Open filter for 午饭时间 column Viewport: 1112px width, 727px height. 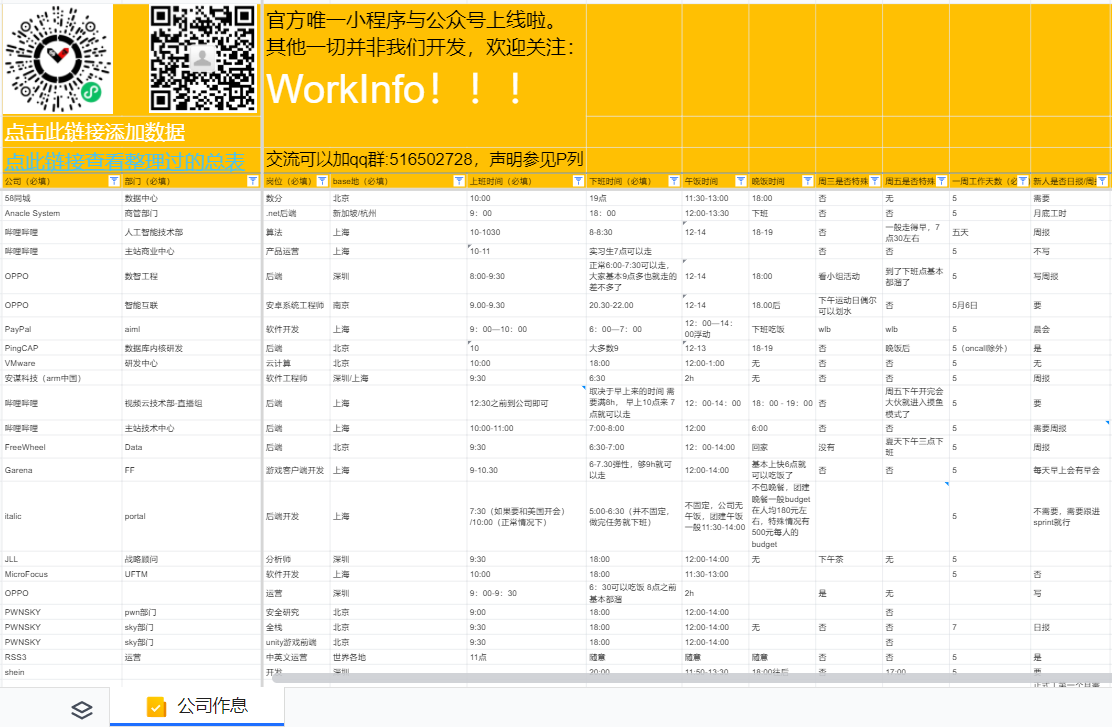pos(740,181)
